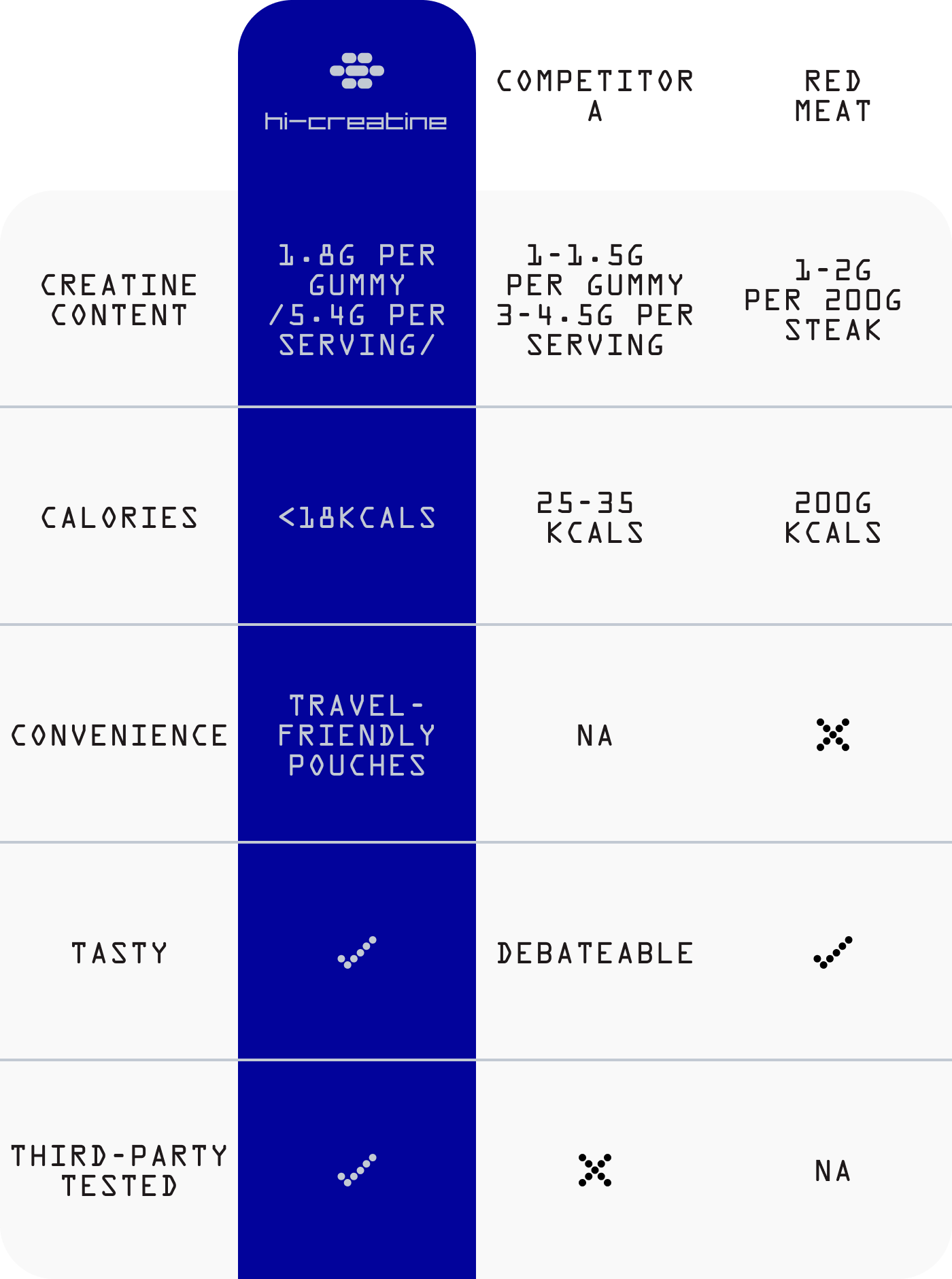
Task: Click the '<18KCALS' cell
Action: (x=357, y=518)
